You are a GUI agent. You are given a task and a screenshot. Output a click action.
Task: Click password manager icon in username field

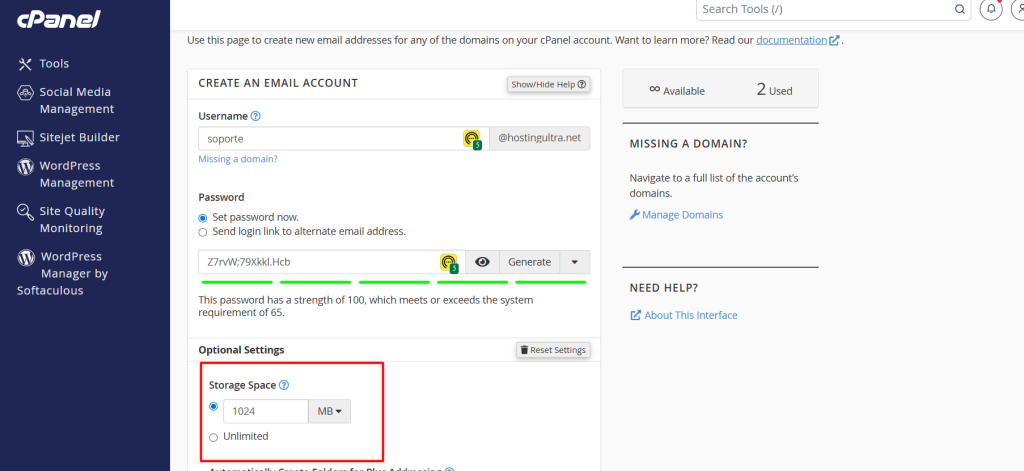coord(472,139)
